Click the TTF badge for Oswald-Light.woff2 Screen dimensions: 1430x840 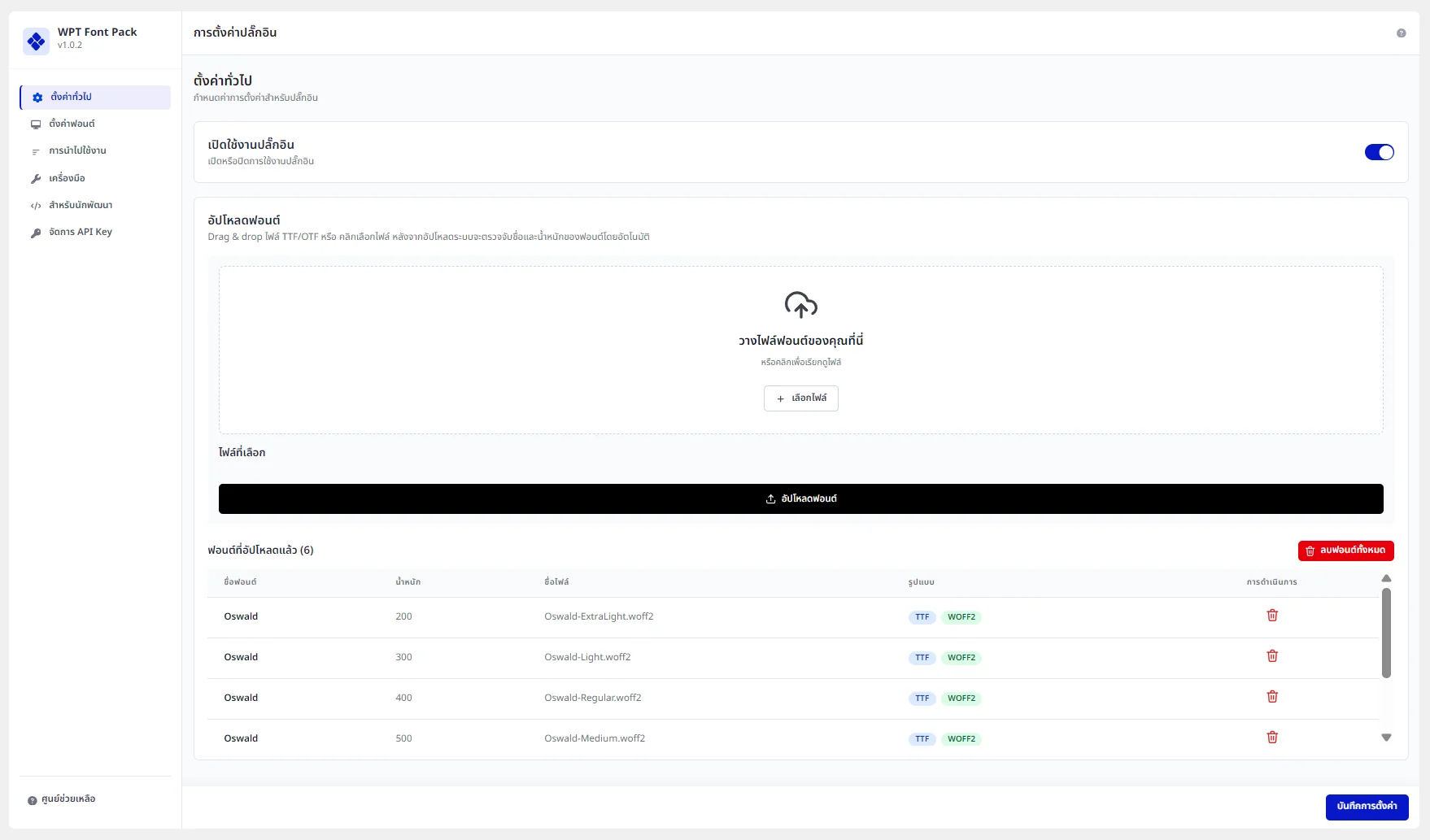click(x=922, y=658)
